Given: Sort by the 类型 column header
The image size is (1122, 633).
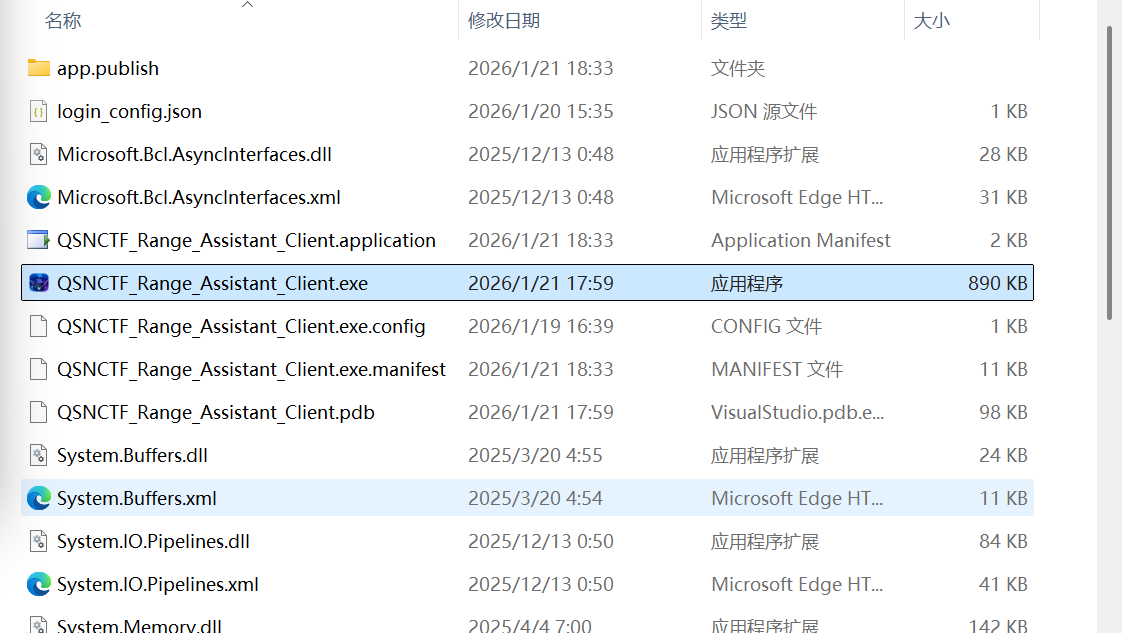Looking at the screenshot, I should click(x=729, y=21).
